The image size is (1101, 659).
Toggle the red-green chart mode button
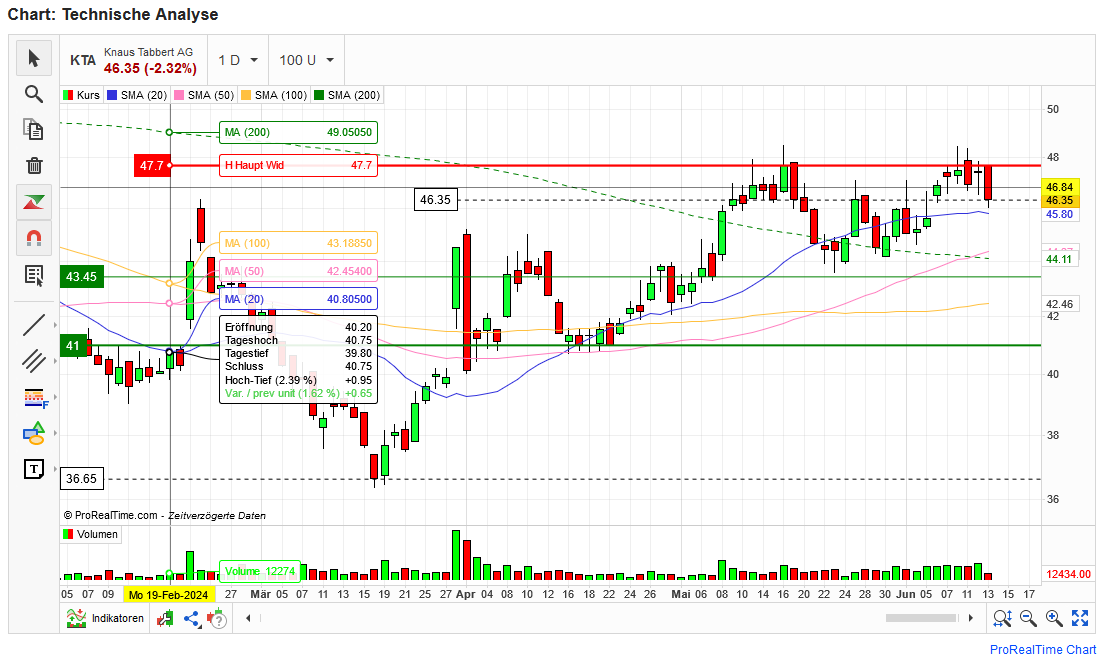(x=34, y=202)
